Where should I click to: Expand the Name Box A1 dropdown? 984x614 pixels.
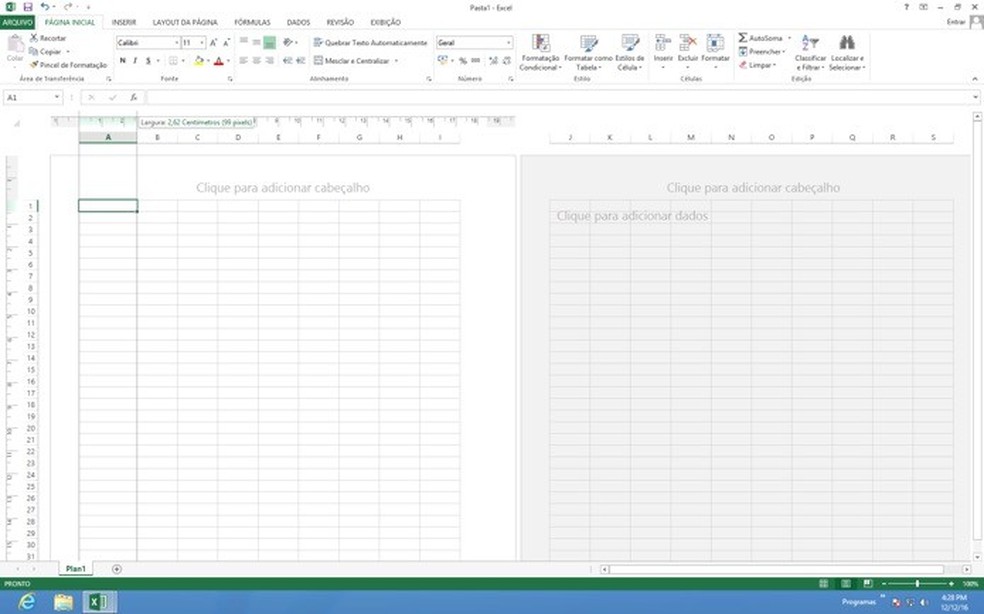click(56, 97)
